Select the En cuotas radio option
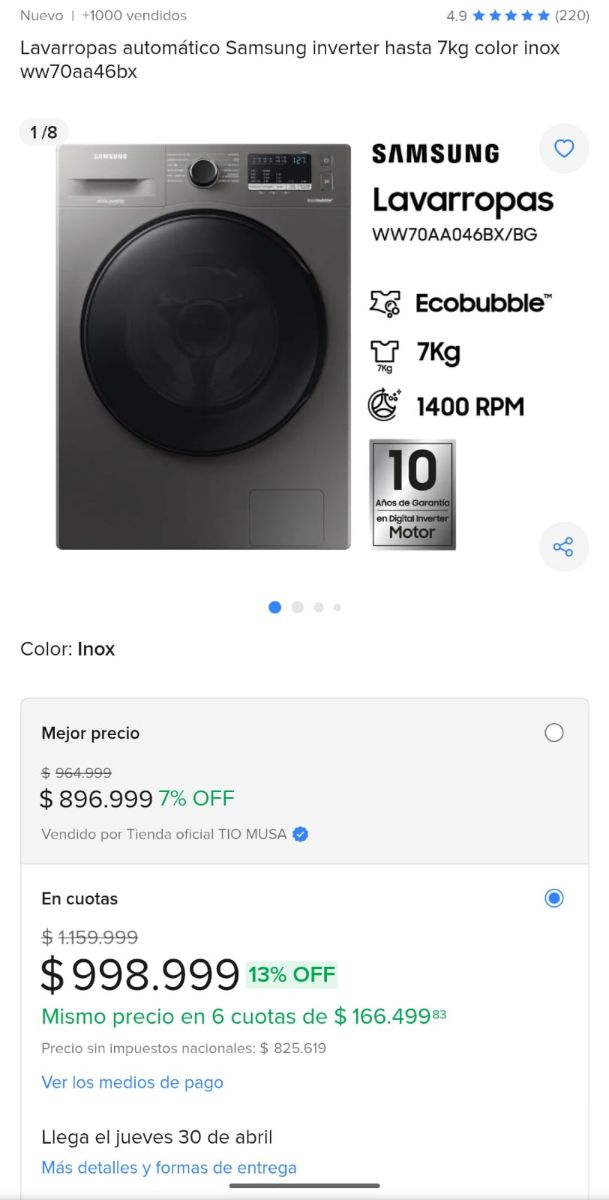Image resolution: width=609 pixels, height=1200 pixels. [x=554, y=898]
